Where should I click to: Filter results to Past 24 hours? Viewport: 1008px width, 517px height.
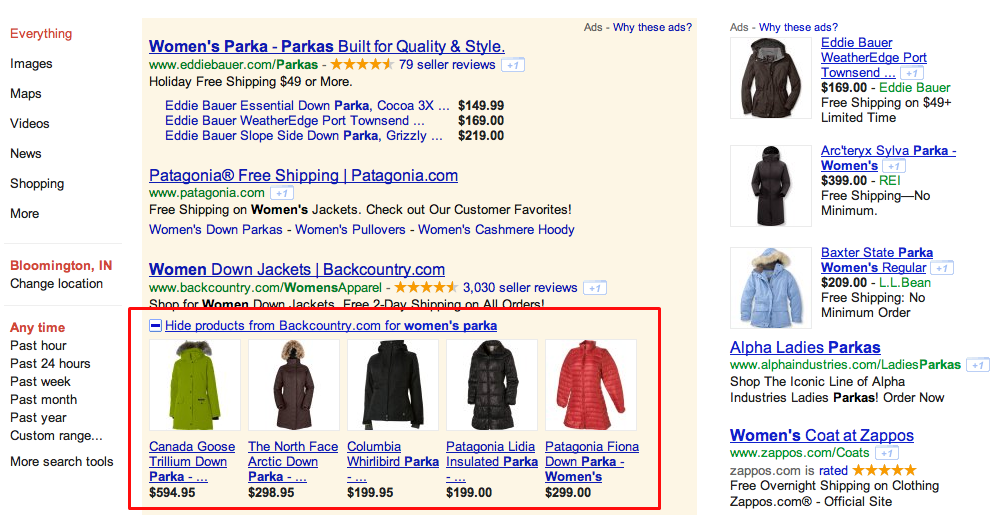pyautogui.click(x=50, y=364)
